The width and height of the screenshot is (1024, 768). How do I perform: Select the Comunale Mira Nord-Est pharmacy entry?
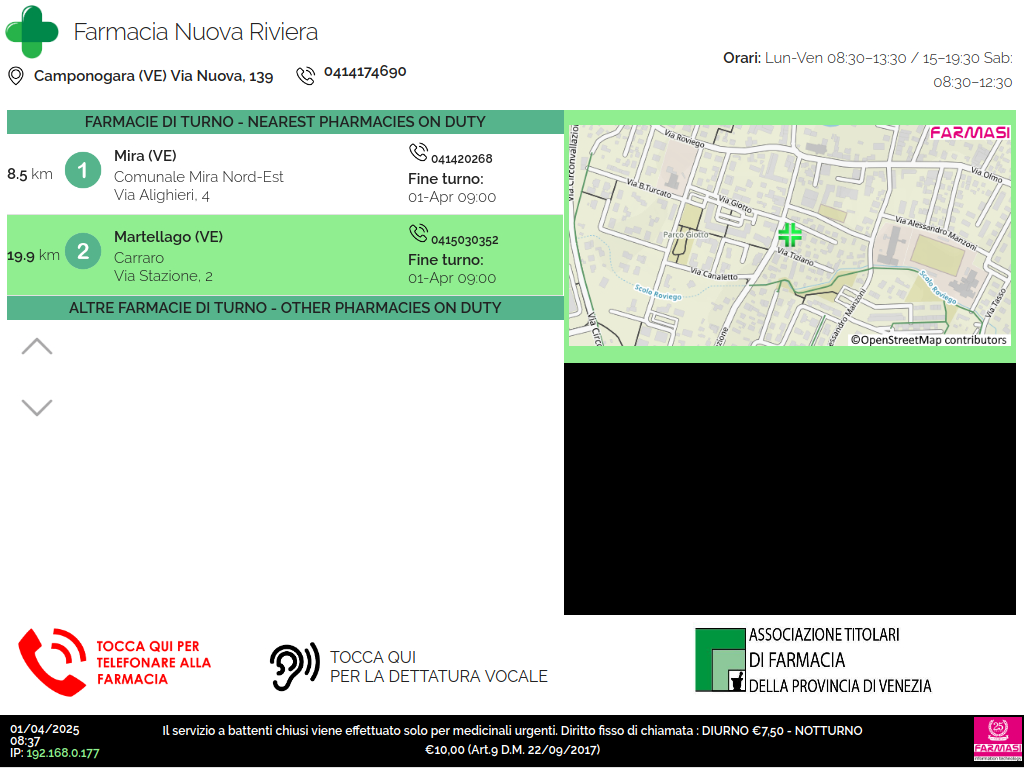tap(198, 176)
